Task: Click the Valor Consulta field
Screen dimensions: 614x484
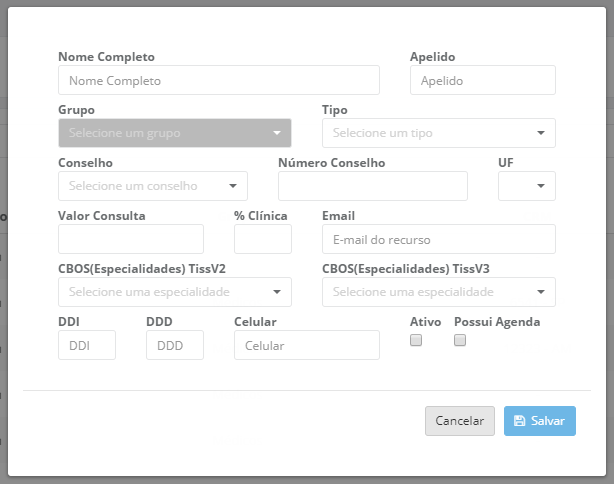Action: (131, 239)
